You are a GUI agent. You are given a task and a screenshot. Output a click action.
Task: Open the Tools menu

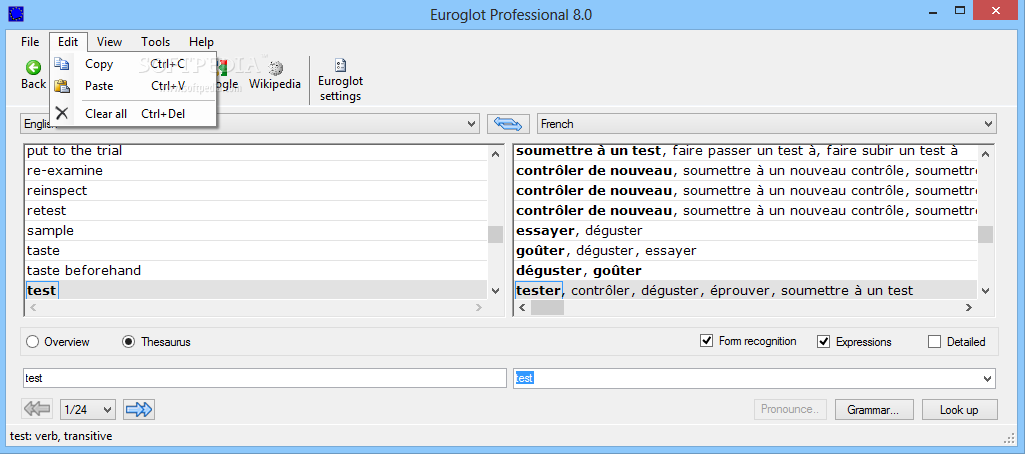point(156,42)
